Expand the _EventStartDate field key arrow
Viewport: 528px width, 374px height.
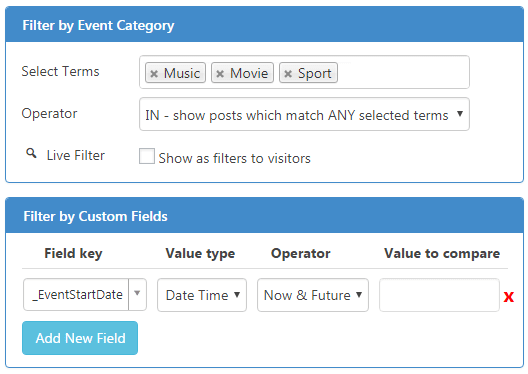tap(137, 294)
